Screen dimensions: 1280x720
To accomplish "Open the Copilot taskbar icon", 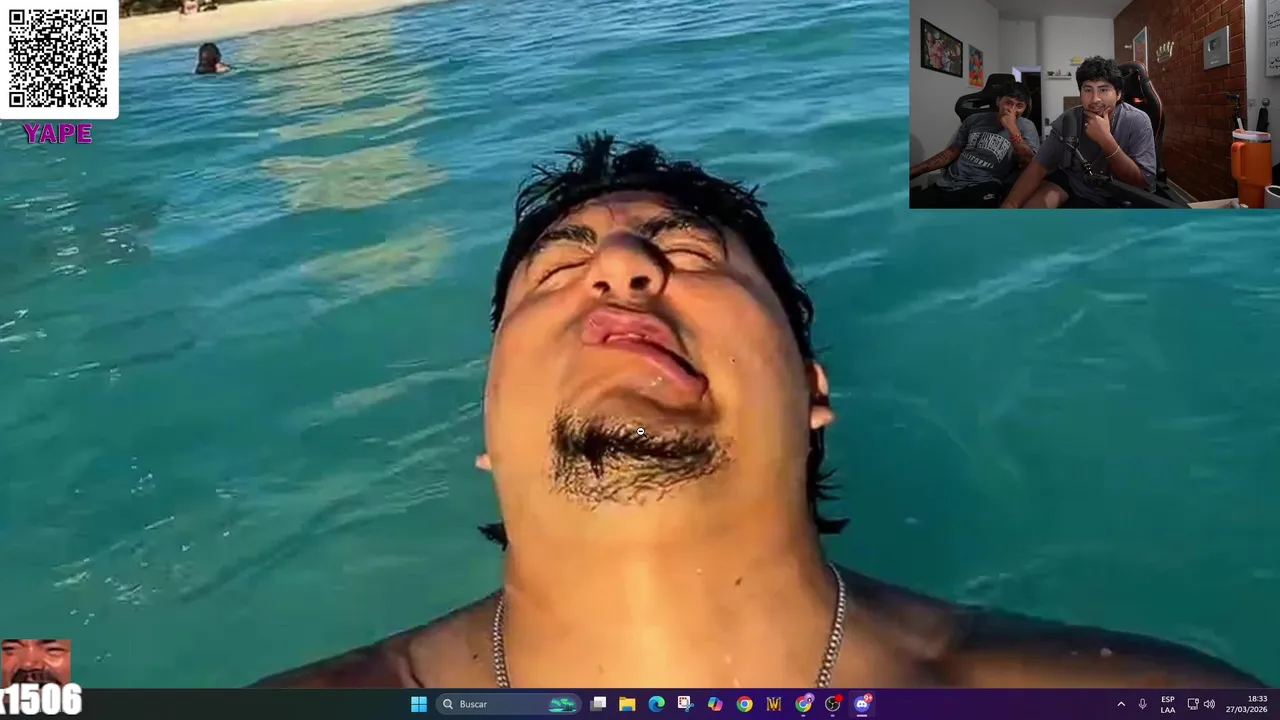I will click(x=715, y=704).
